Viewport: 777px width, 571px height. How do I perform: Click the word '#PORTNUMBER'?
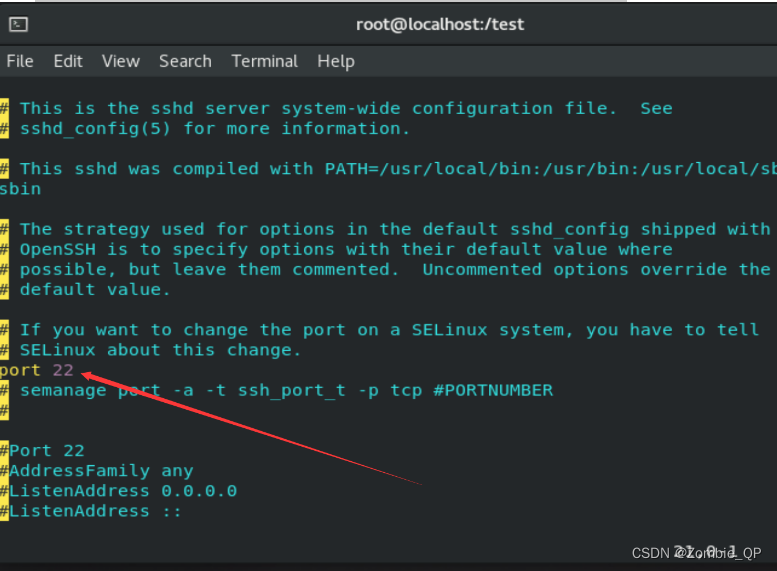click(493, 391)
